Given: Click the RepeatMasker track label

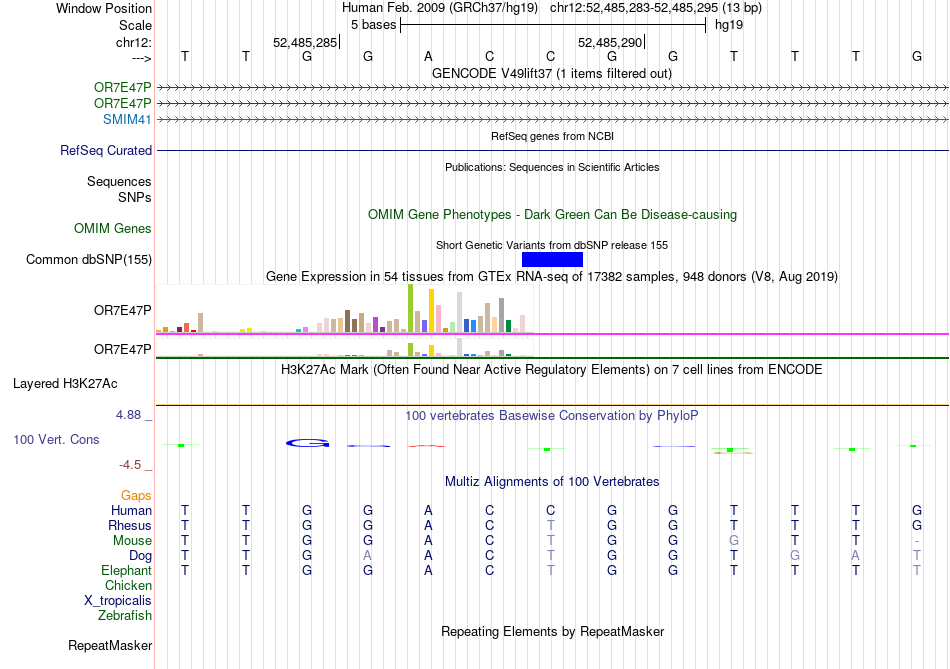Looking at the screenshot, I should click(x=110, y=645).
